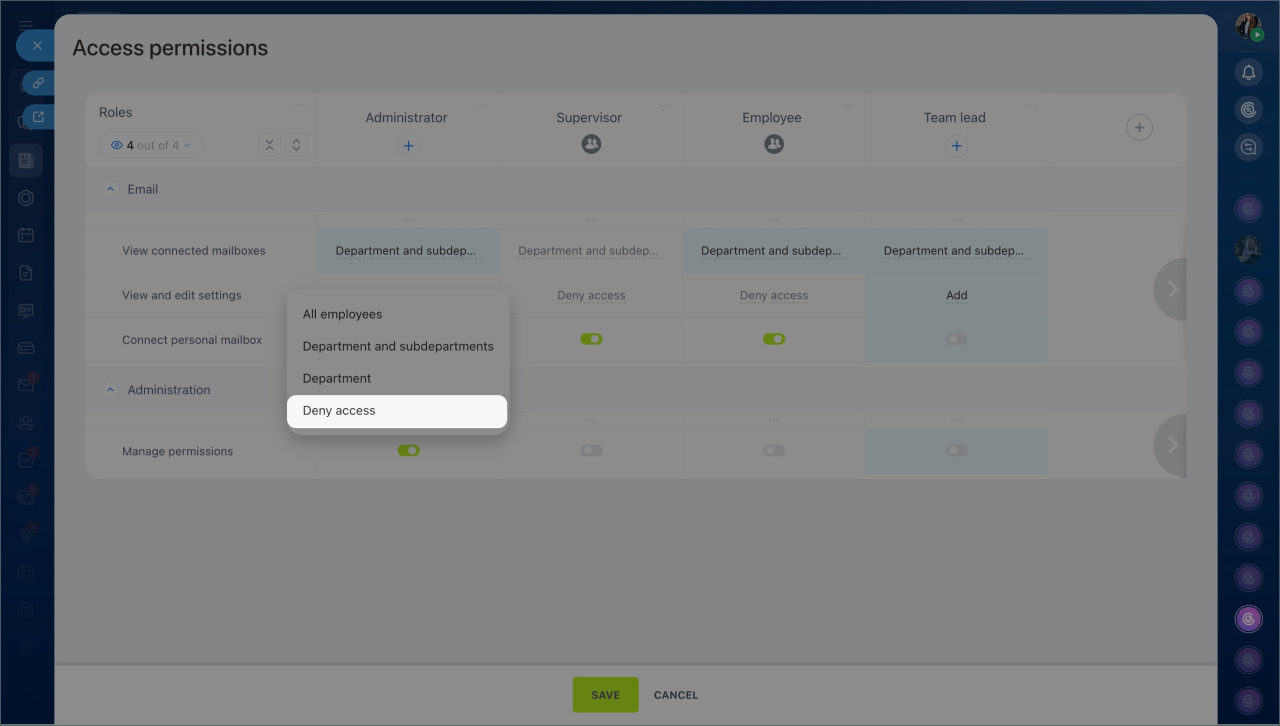Toggle Manage permissions for Administrator
The height and width of the screenshot is (726, 1280).
pyautogui.click(x=408, y=451)
